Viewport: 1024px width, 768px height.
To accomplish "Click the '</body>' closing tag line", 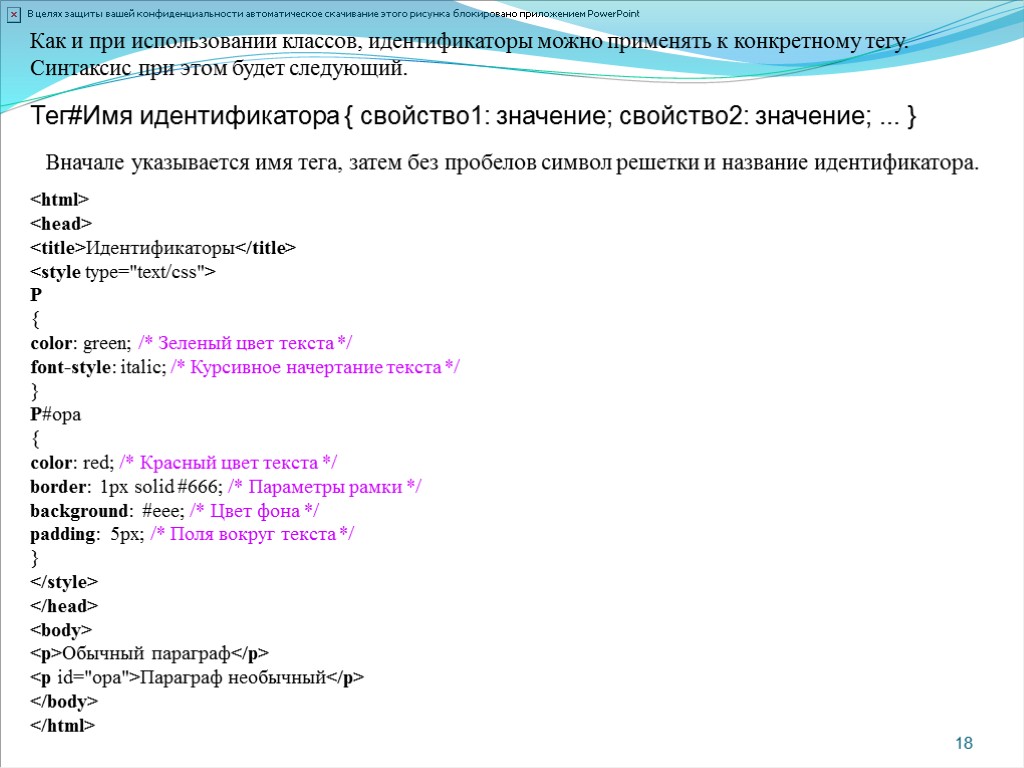I will (x=64, y=701).
